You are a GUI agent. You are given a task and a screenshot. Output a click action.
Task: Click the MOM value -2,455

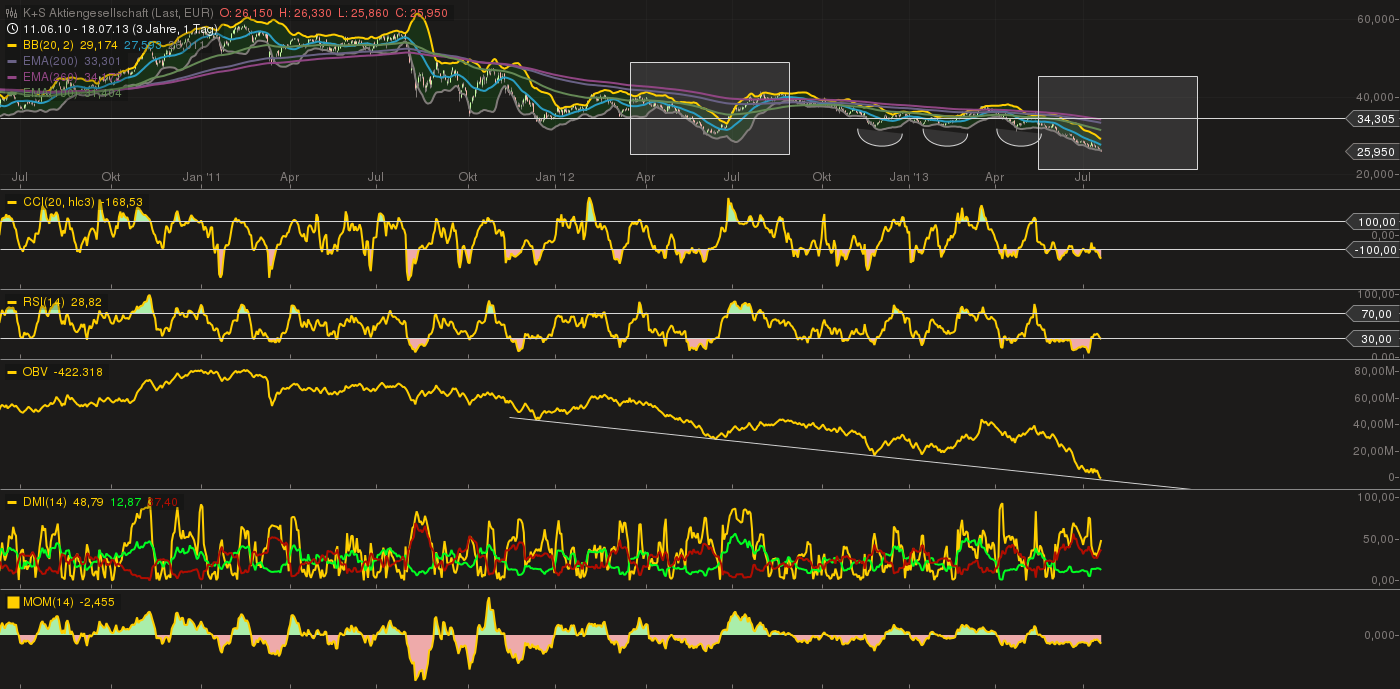click(x=98, y=602)
